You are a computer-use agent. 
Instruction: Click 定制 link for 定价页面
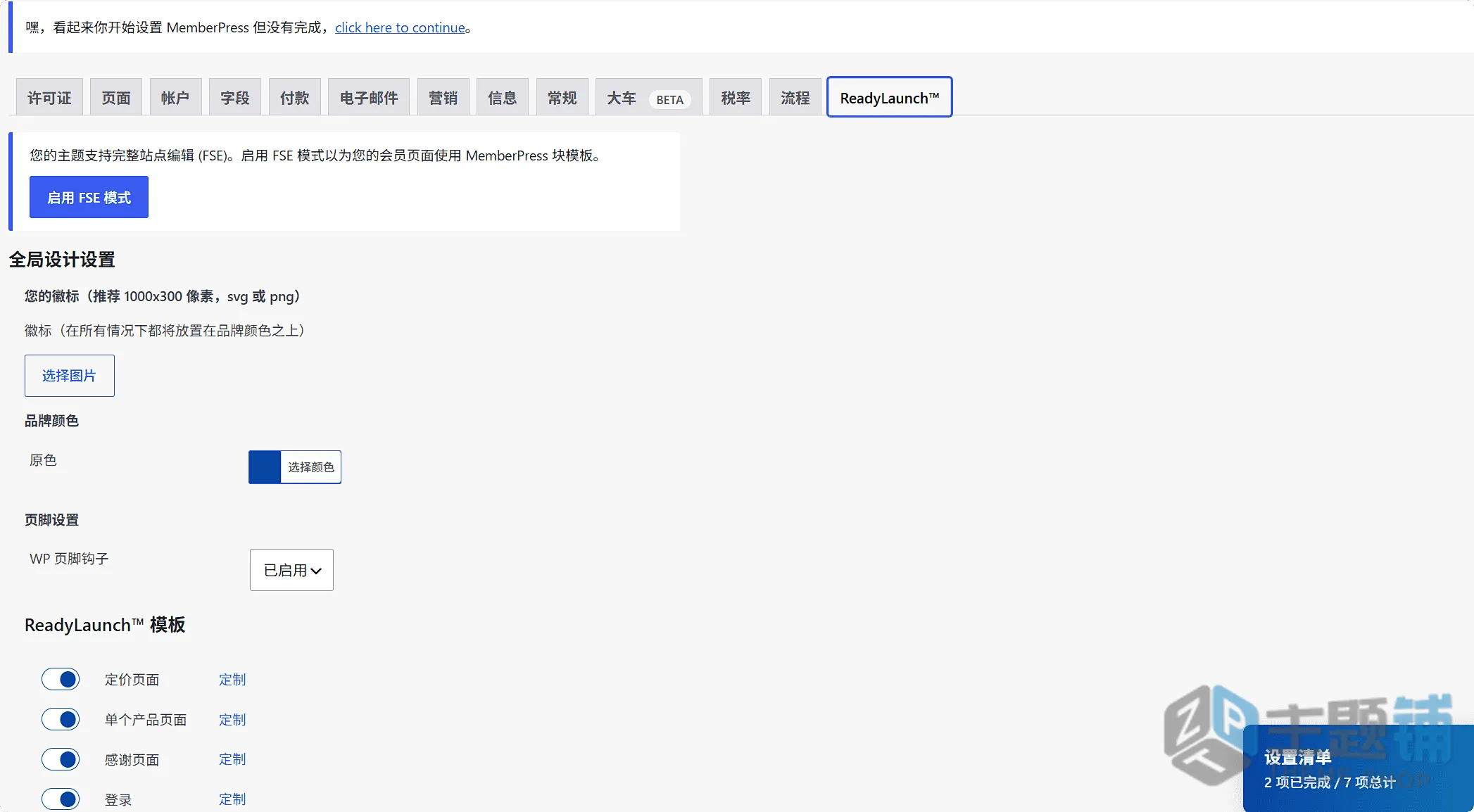tap(232, 680)
